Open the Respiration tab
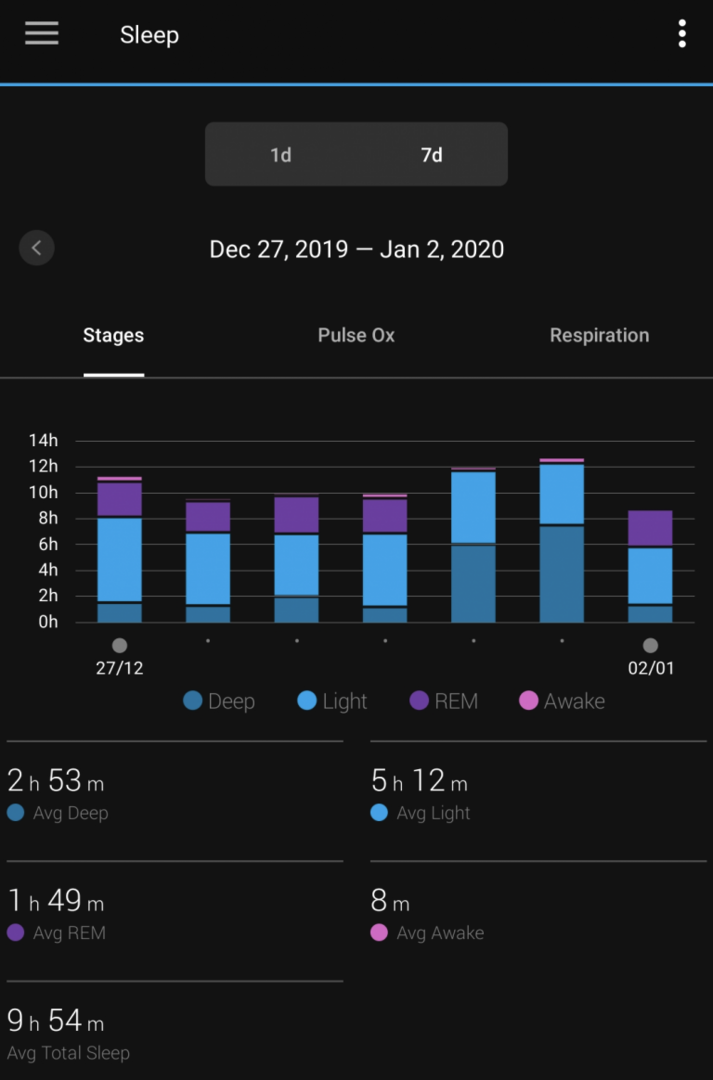The width and height of the screenshot is (713, 1080). point(599,335)
